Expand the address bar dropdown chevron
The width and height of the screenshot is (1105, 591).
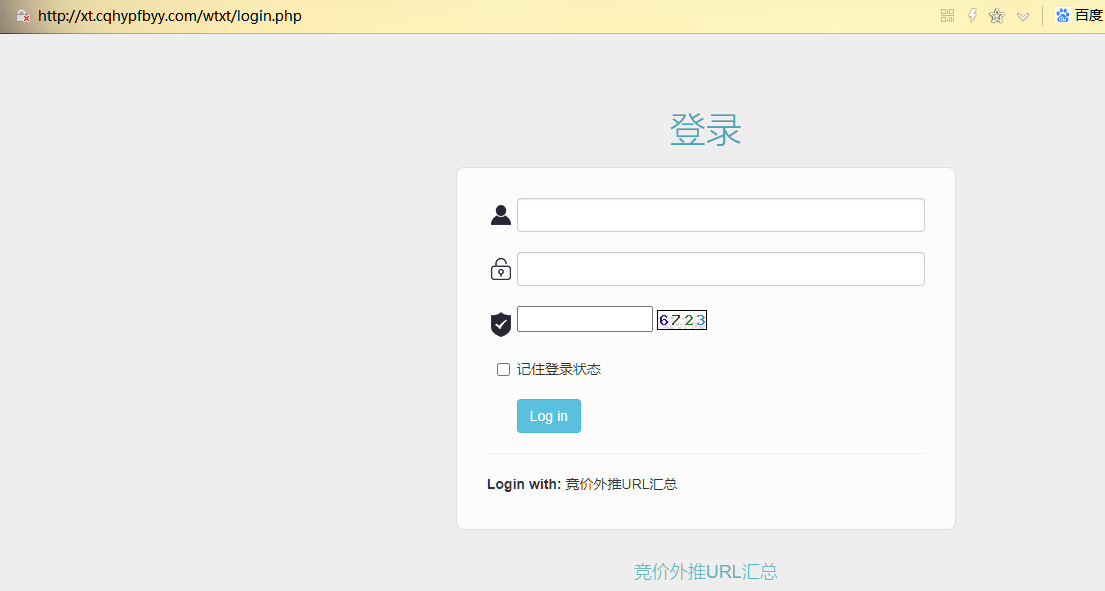click(1022, 16)
